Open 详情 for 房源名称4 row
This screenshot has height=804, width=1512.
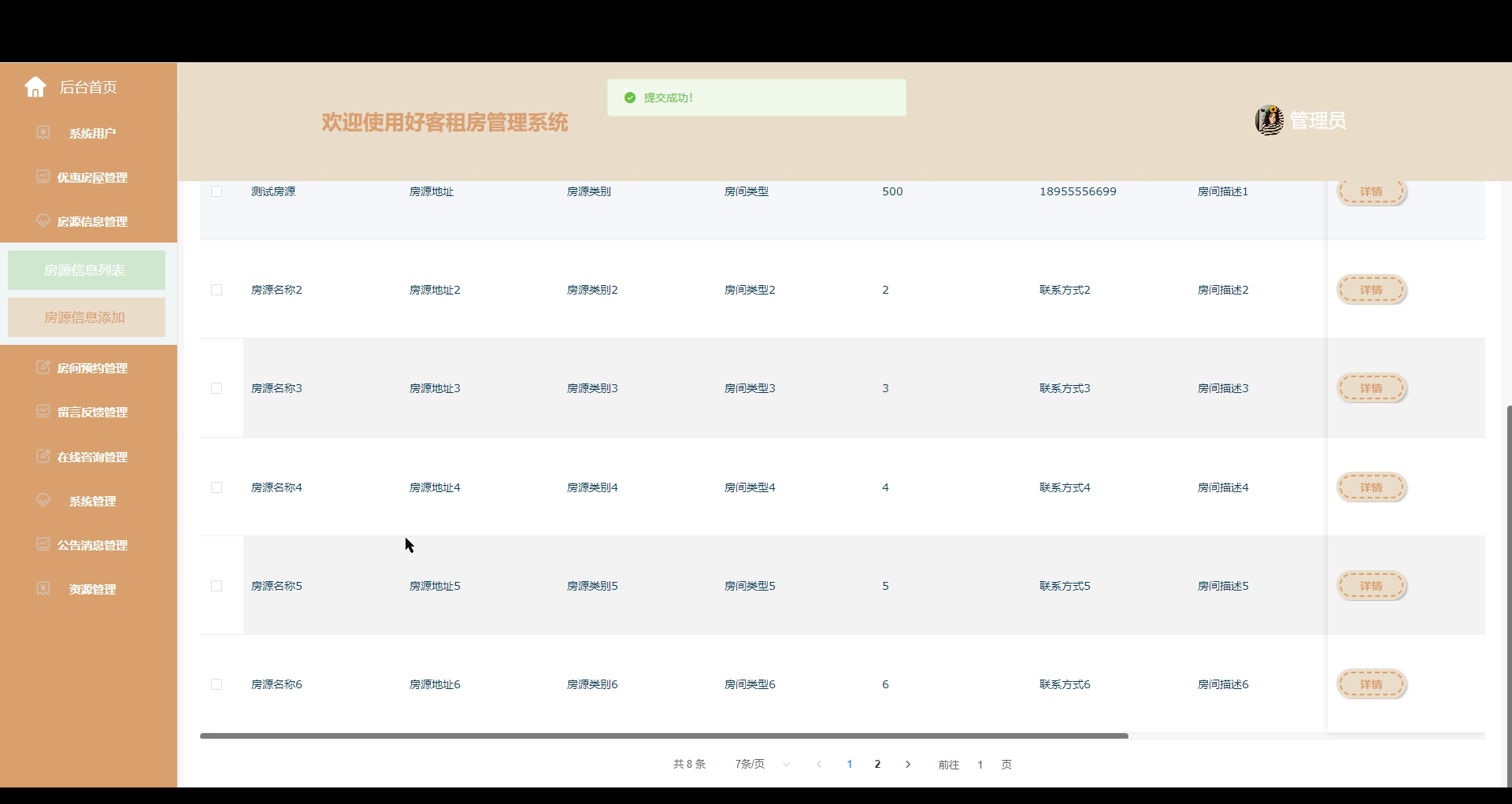coord(1371,487)
